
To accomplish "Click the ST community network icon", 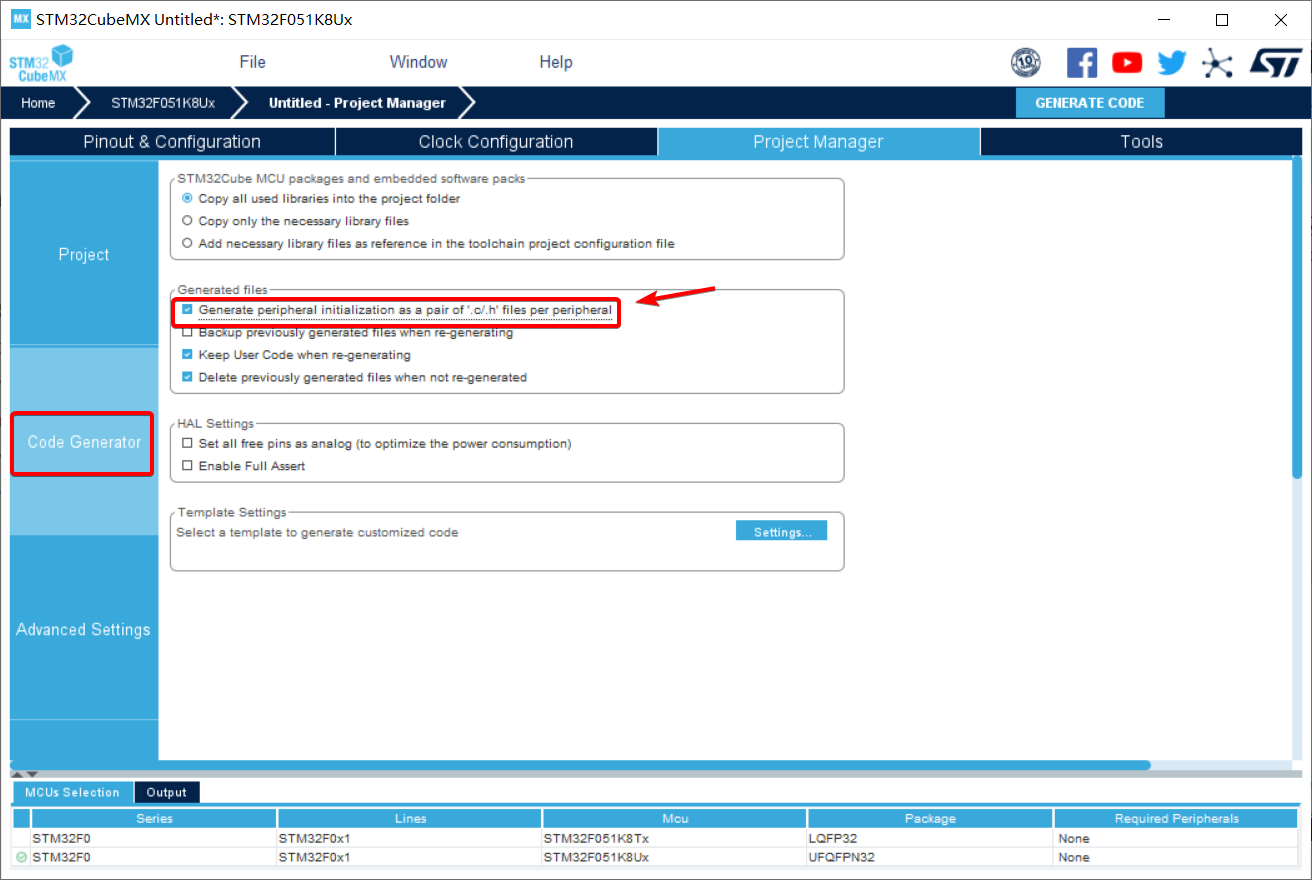I will 1217,63.
